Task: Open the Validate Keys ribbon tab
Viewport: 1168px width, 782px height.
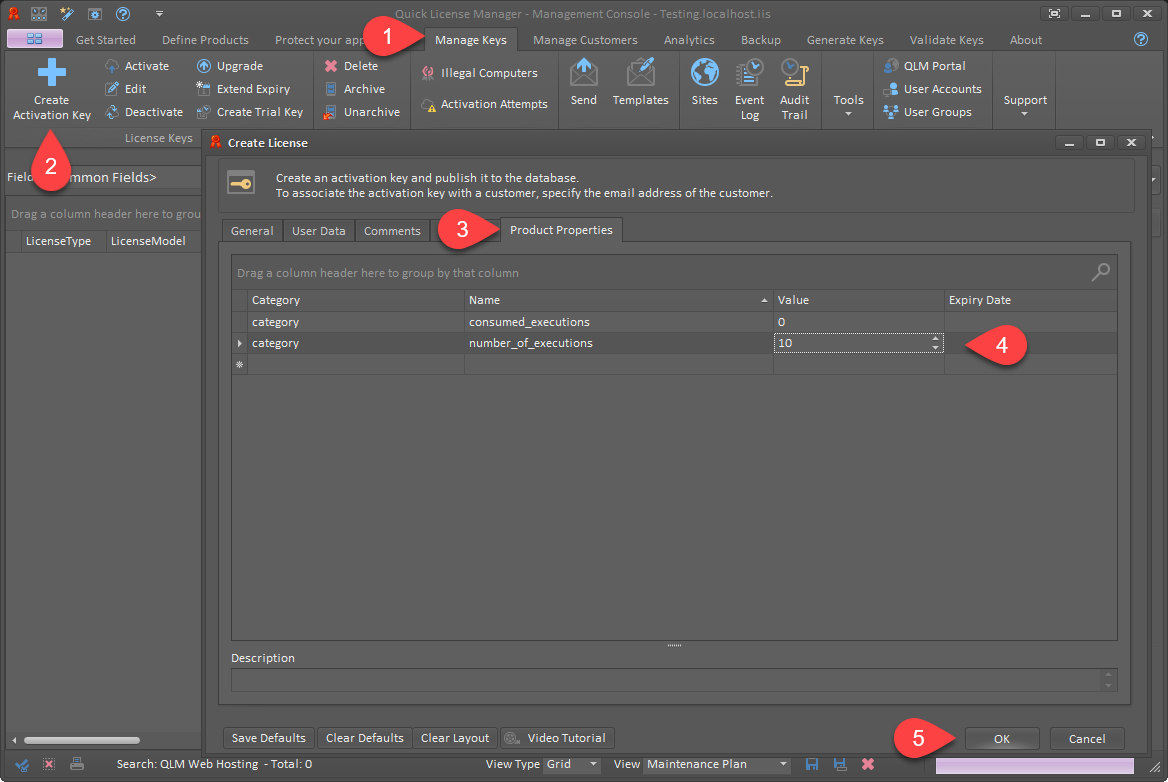Action: point(946,40)
